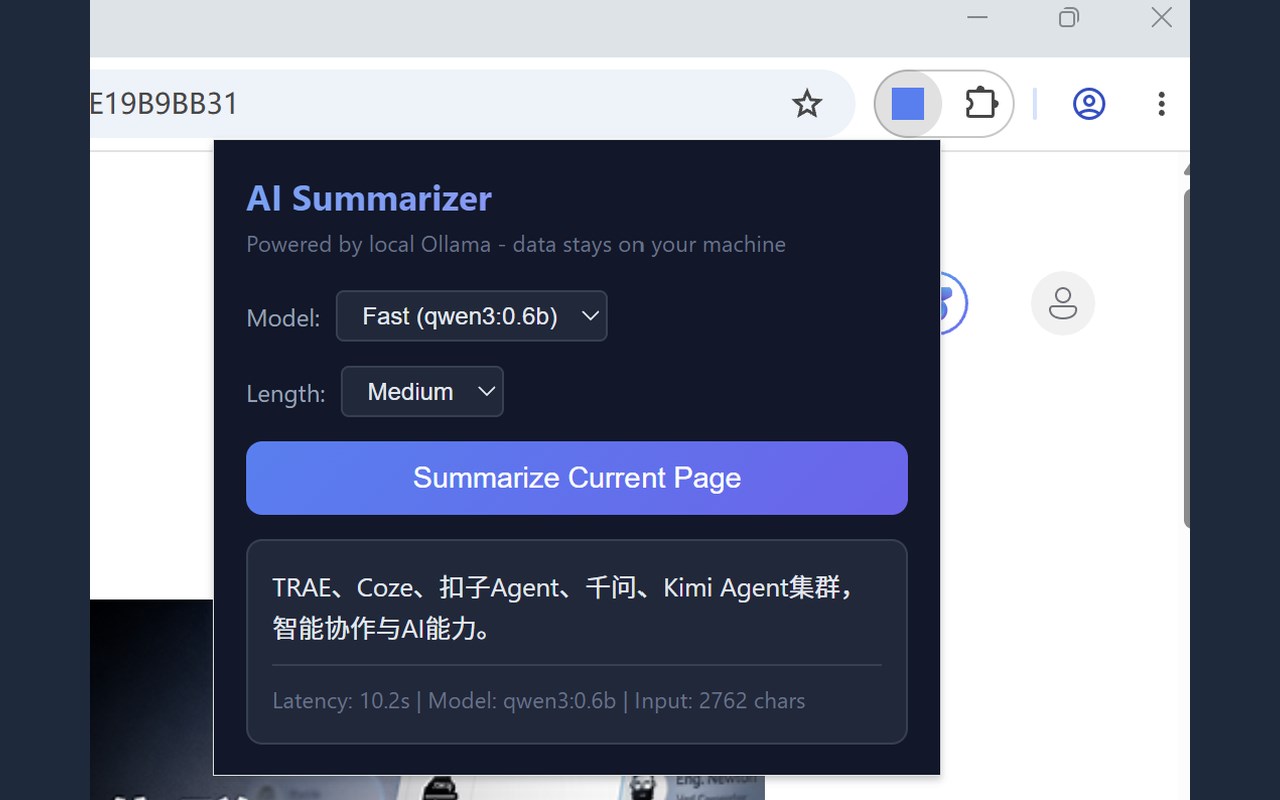The height and width of the screenshot is (800, 1280).
Task: Close the Chrome window
Action: pyautogui.click(x=1161, y=17)
